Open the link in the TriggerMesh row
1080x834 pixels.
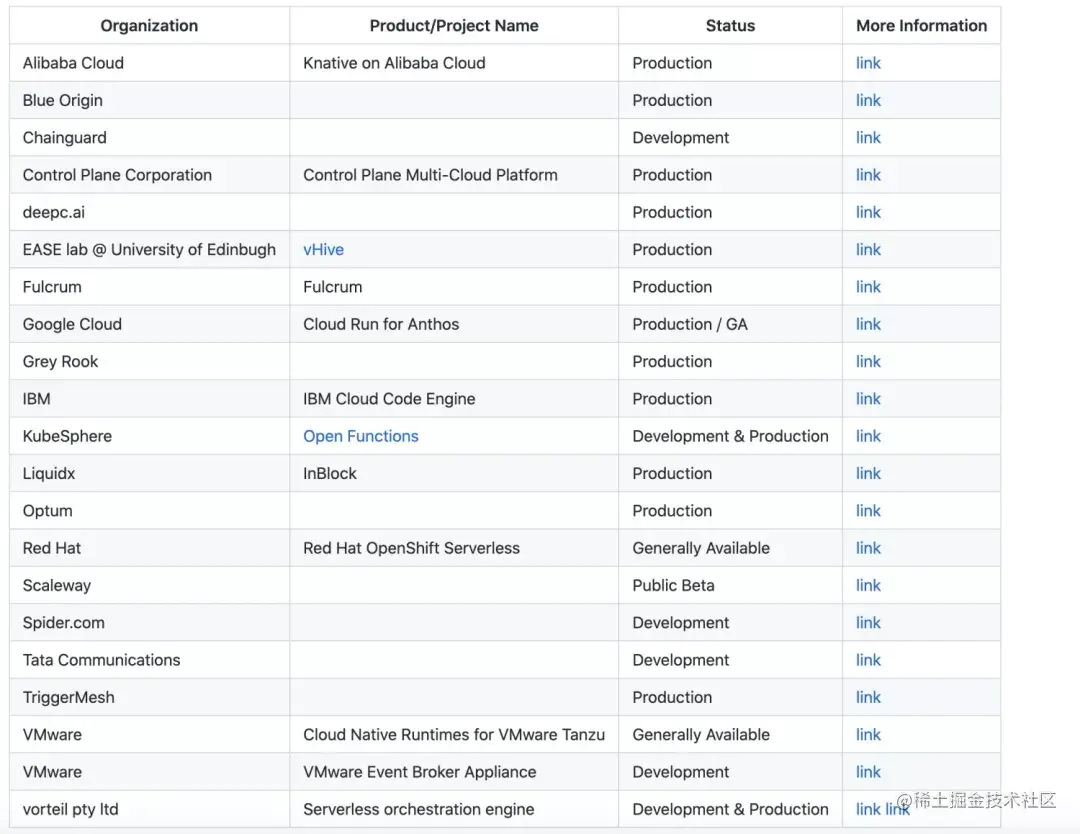pyautogui.click(x=868, y=697)
